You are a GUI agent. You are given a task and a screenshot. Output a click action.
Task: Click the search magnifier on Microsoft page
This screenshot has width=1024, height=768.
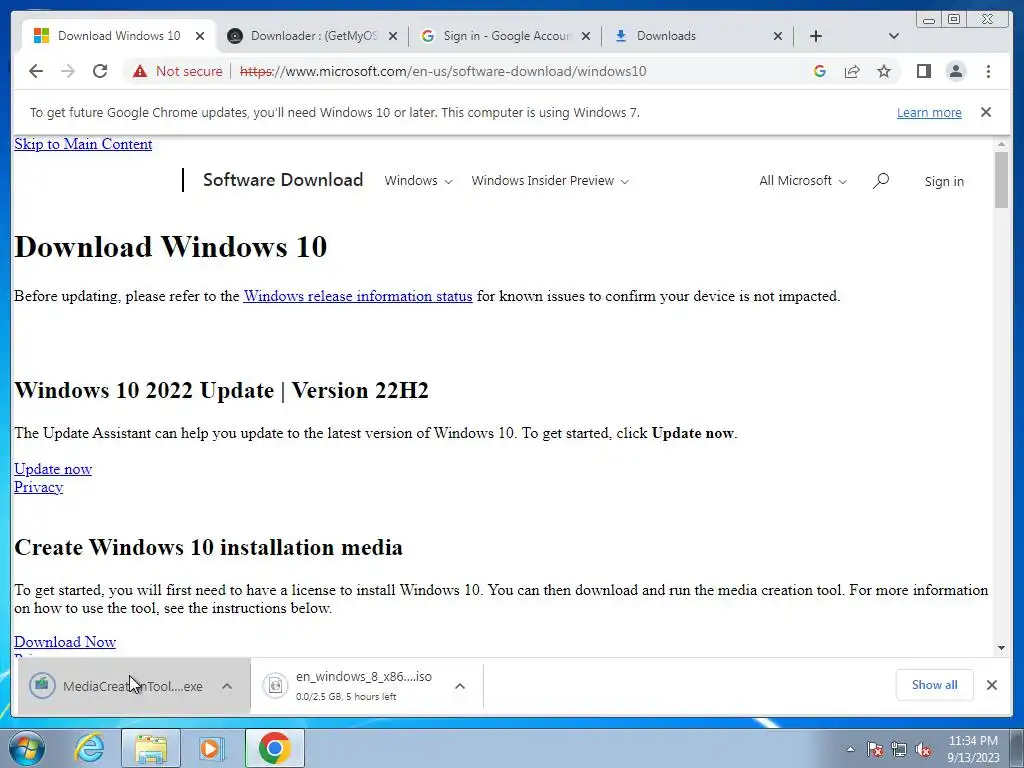pyautogui.click(x=880, y=180)
